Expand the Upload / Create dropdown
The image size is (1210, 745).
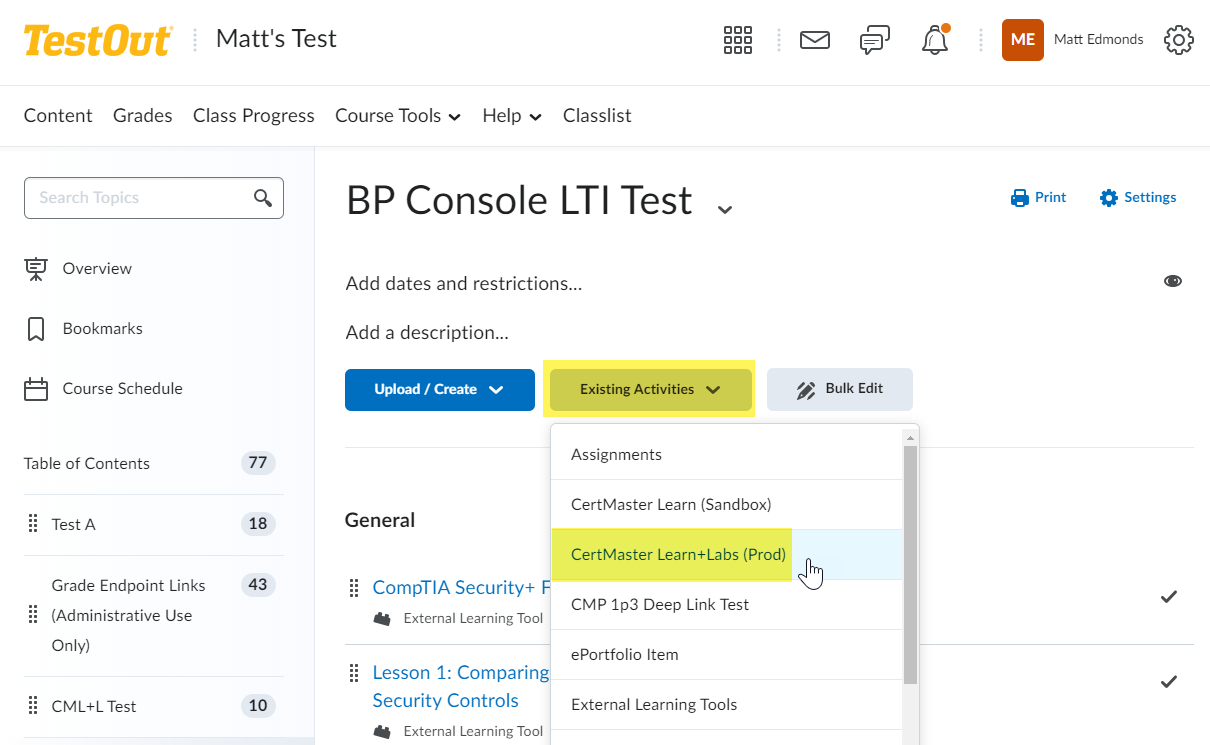tap(439, 390)
